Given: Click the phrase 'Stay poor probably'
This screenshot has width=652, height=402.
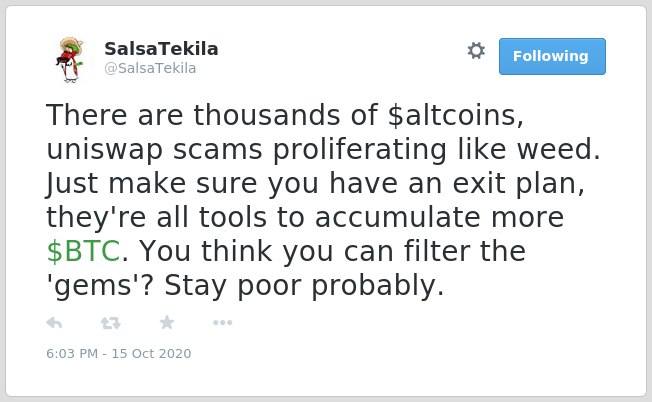Looking at the screenshot, I should pos(304,287).
